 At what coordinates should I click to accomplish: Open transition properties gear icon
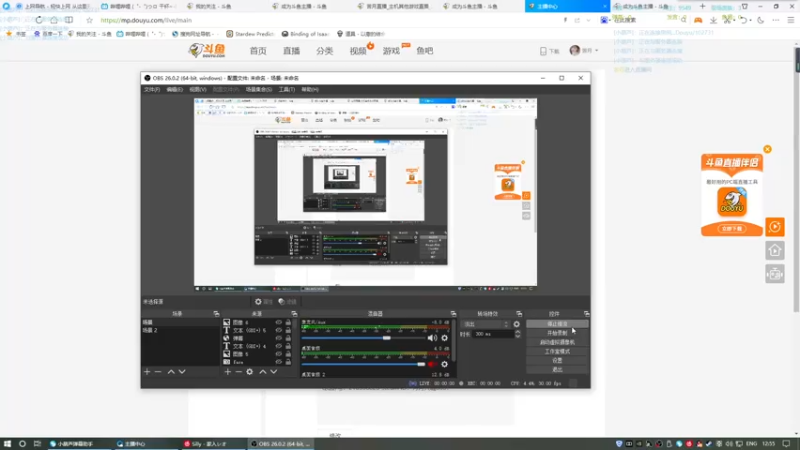pyautogui.click(x=516, y=324)
